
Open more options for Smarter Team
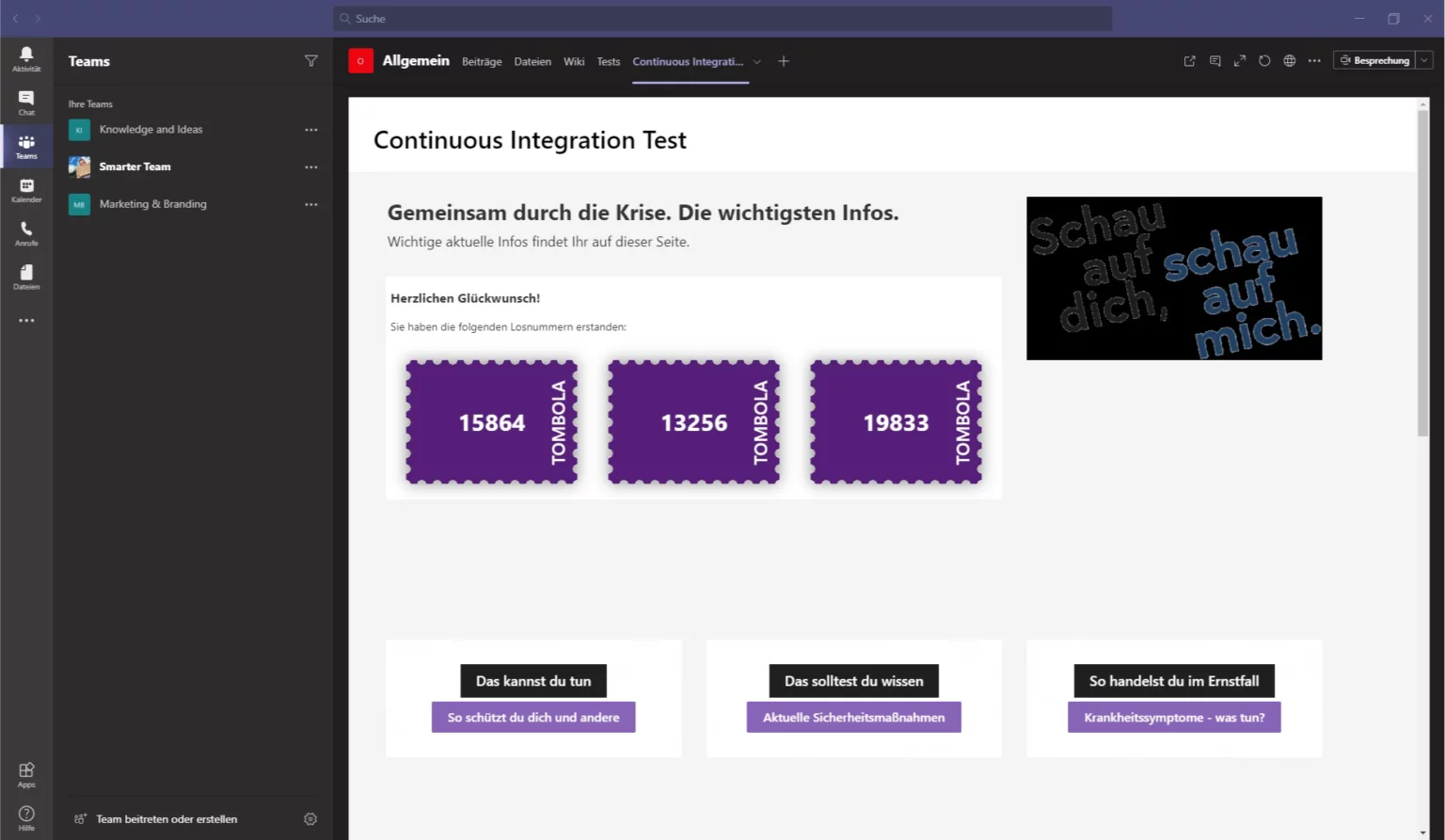(x=311, y=166)
